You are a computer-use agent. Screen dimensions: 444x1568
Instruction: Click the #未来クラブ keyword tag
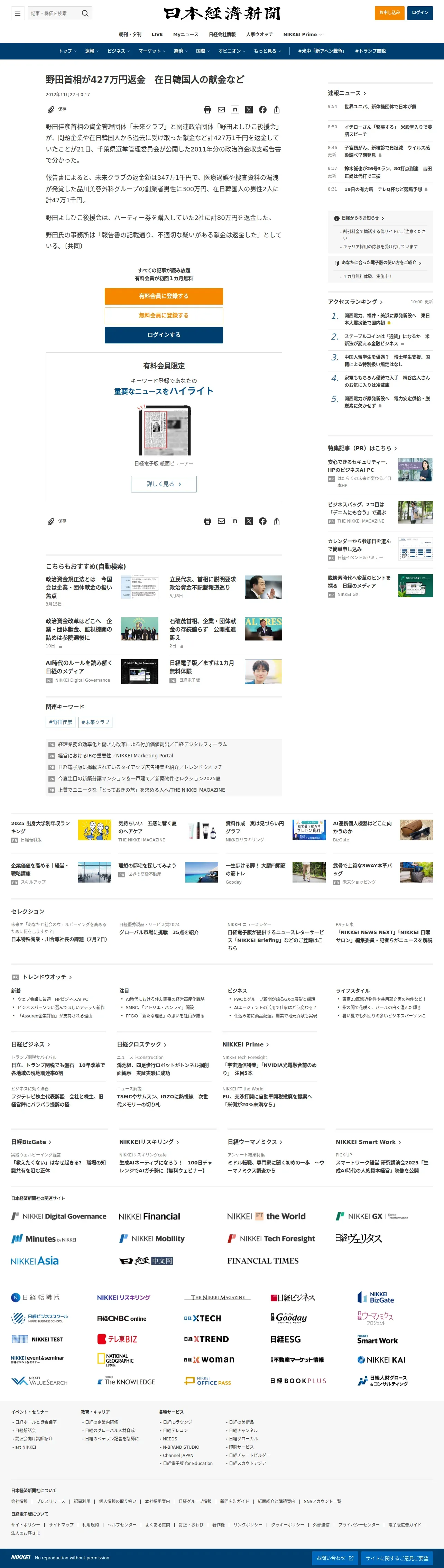(x=95, y=722)
